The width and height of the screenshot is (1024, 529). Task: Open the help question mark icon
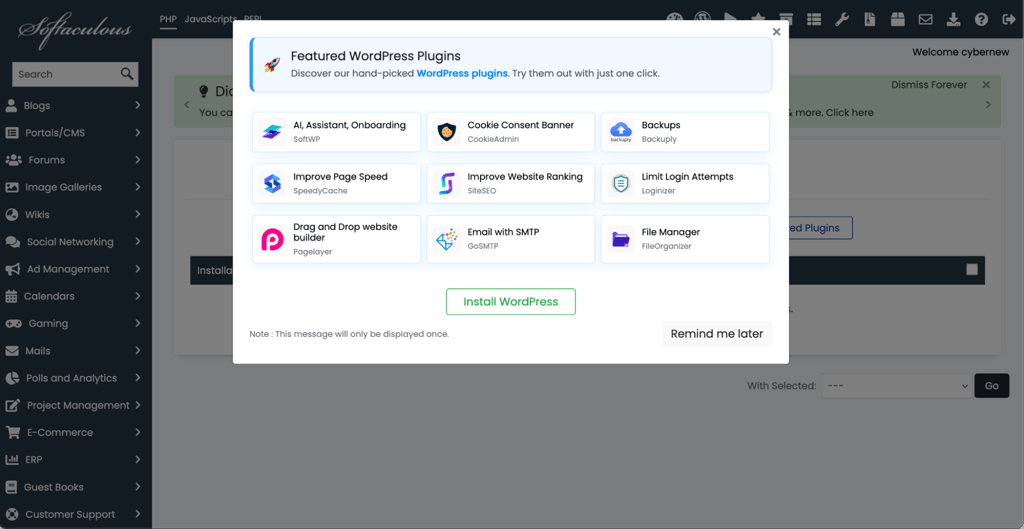click(981, 20)
